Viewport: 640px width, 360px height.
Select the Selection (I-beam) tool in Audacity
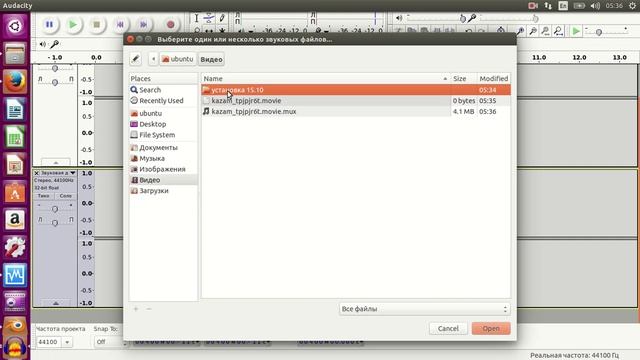[x=196, y=18]
